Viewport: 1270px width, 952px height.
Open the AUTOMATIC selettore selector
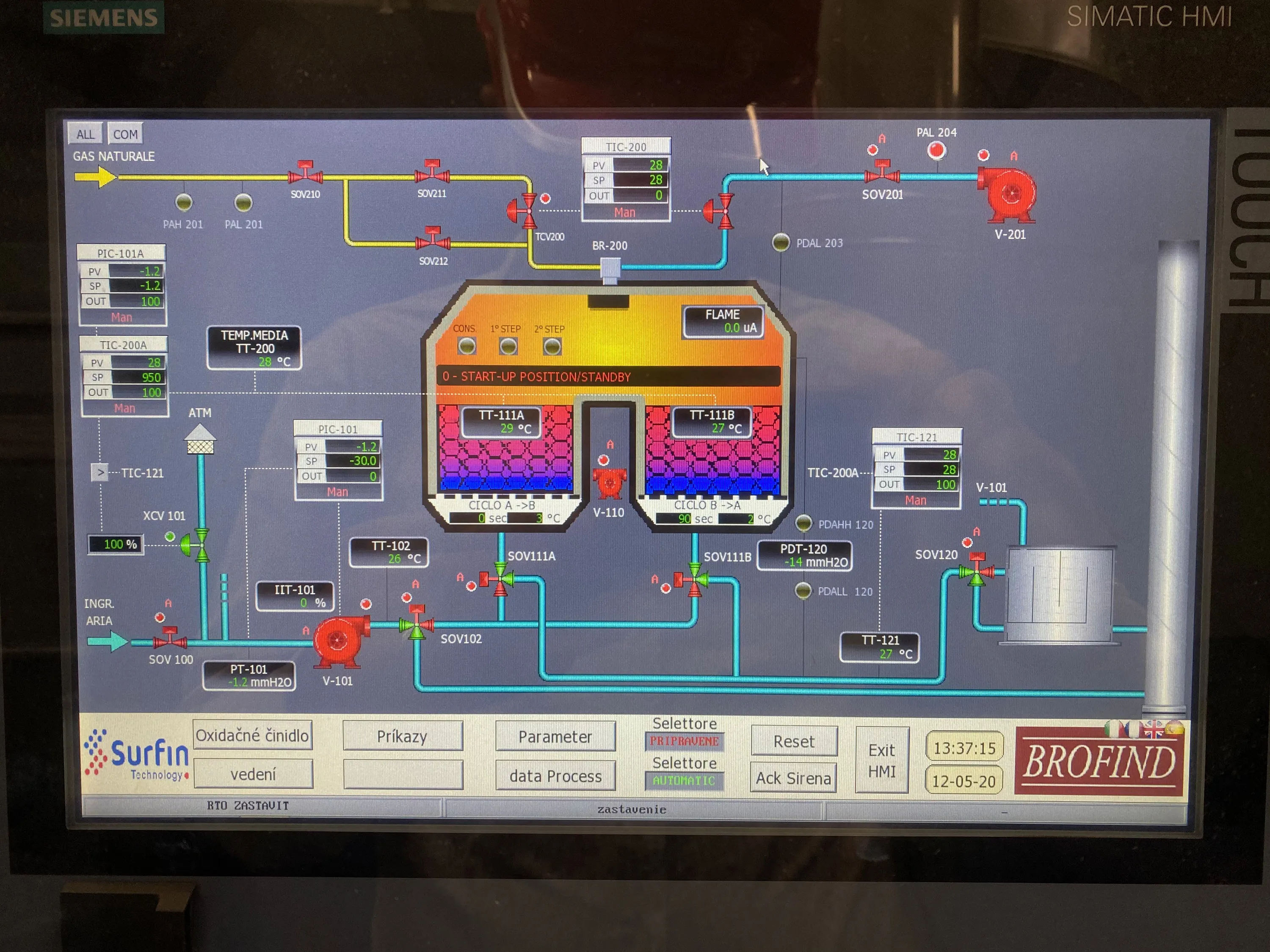(685, 781)
